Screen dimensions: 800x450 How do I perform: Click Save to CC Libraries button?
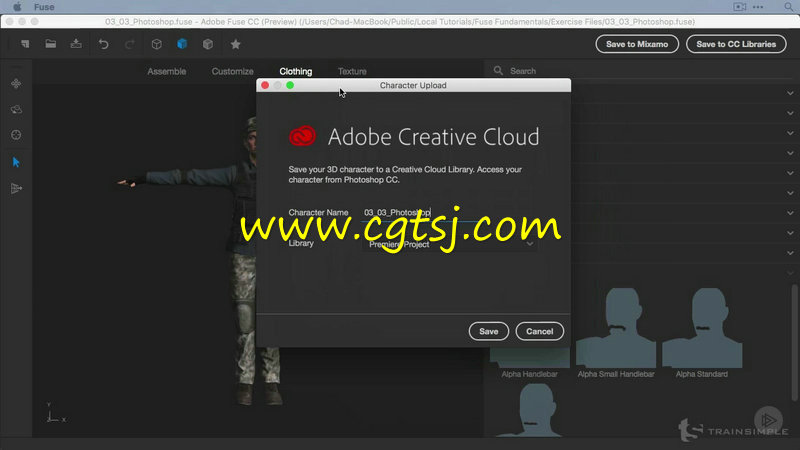tap(736, 44)
